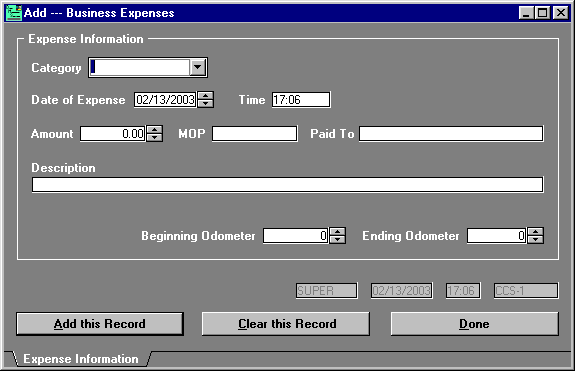Click the Time field showing 17:06

coord(301,100)
